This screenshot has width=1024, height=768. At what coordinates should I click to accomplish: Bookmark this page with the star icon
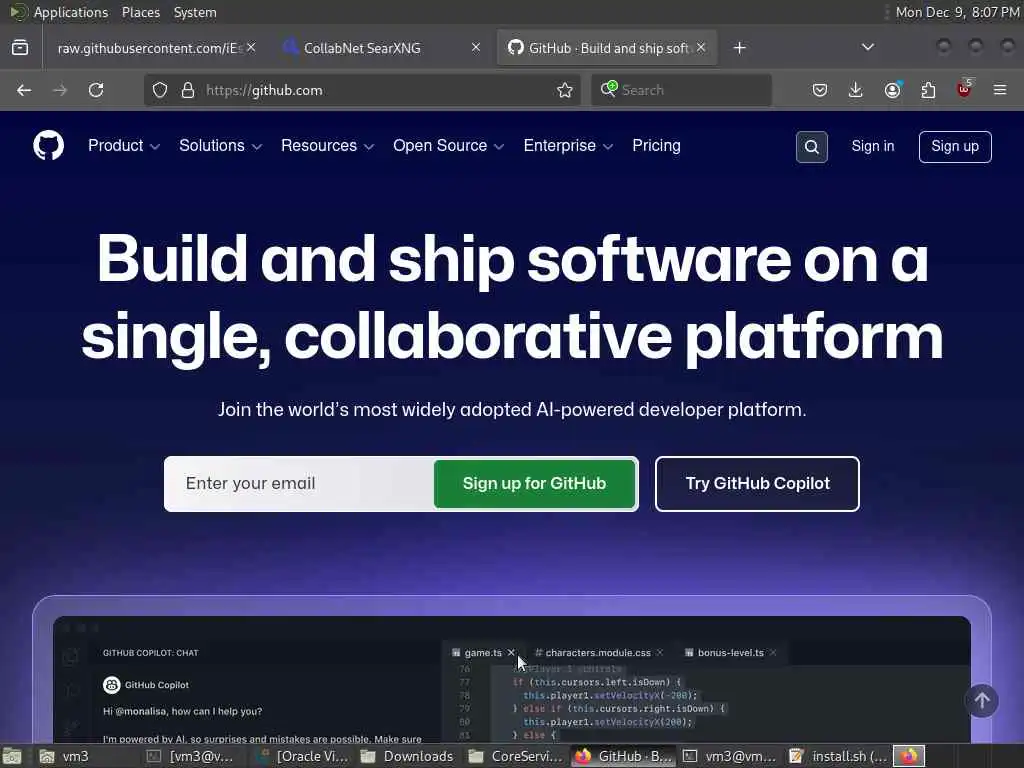565,90
